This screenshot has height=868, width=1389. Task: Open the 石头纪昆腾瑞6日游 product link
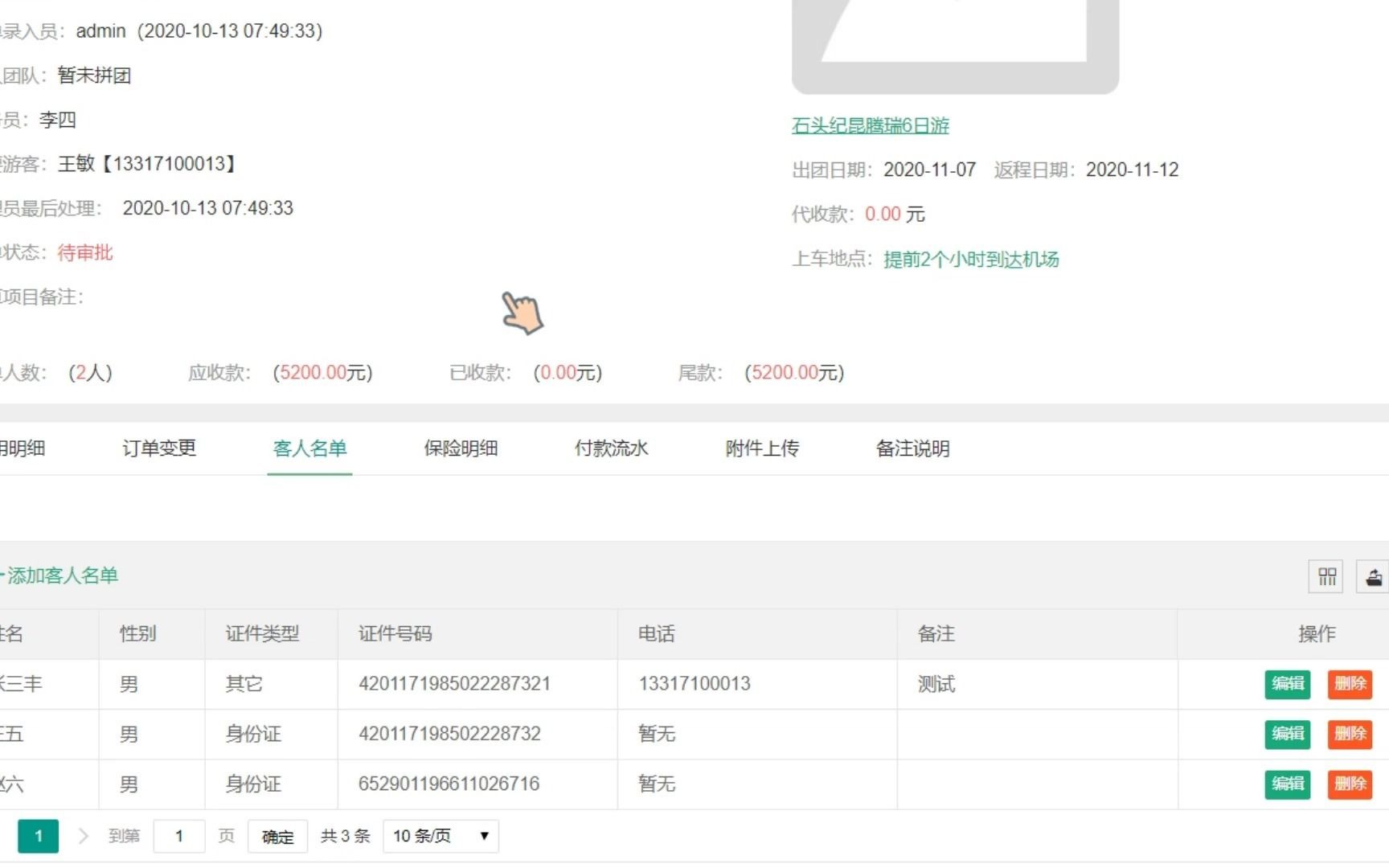pyautogui.click(x=869, y=125)
